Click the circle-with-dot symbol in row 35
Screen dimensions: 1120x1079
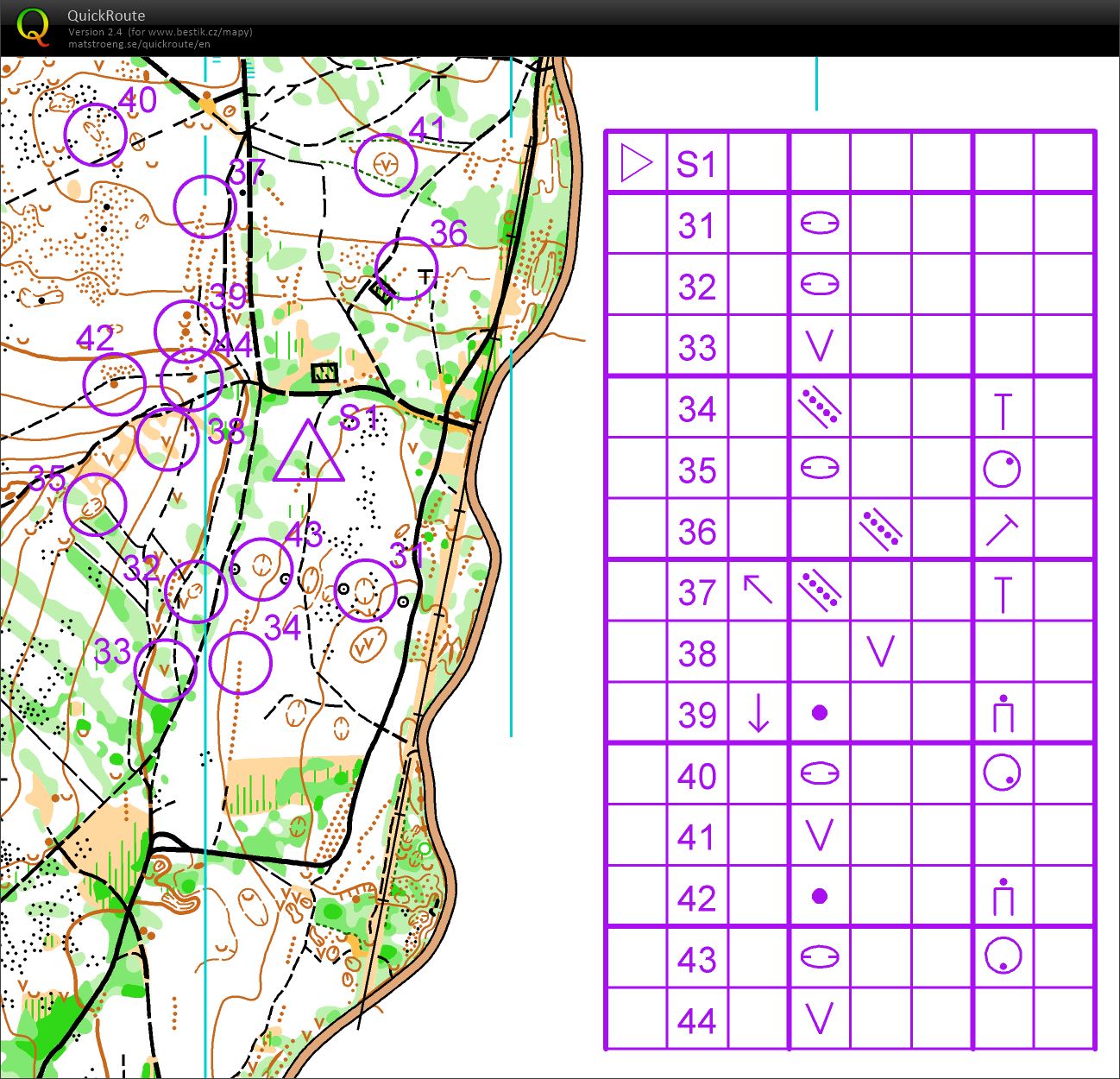point(1002,469)
